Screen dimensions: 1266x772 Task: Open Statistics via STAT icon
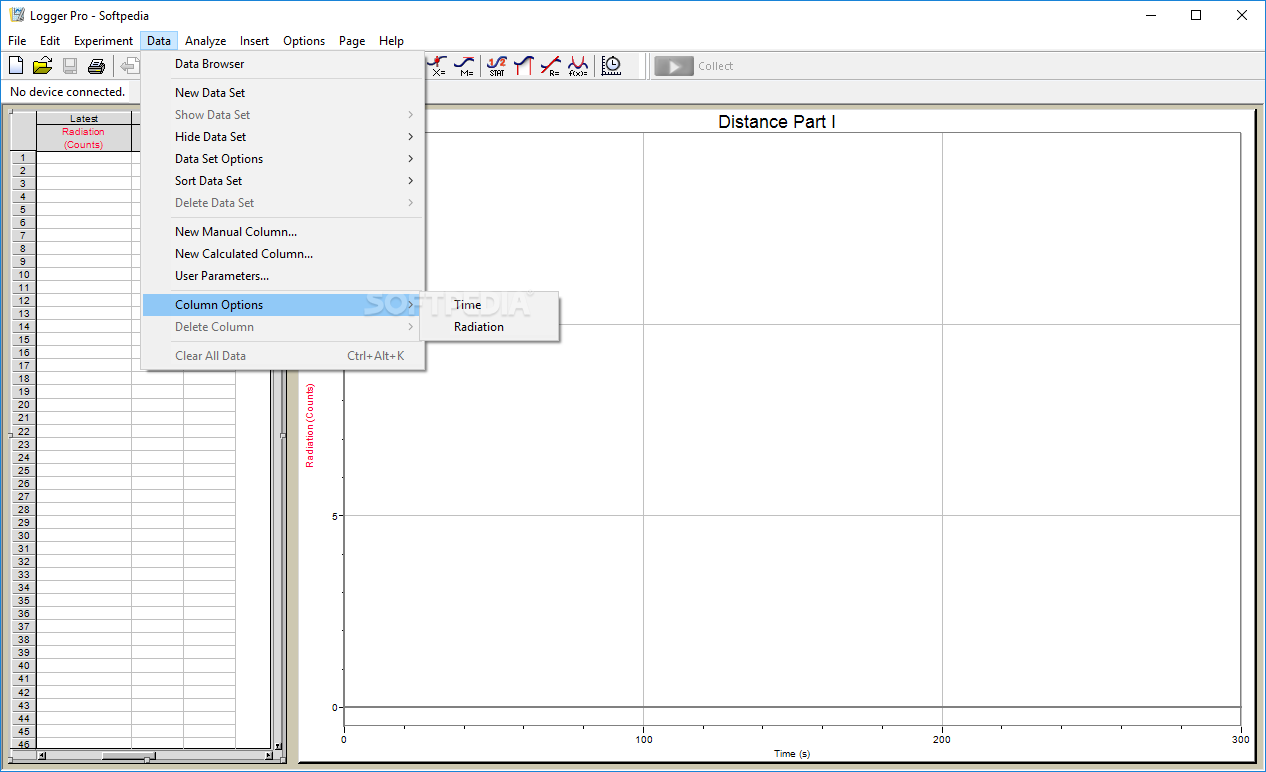tap(496, 66)
